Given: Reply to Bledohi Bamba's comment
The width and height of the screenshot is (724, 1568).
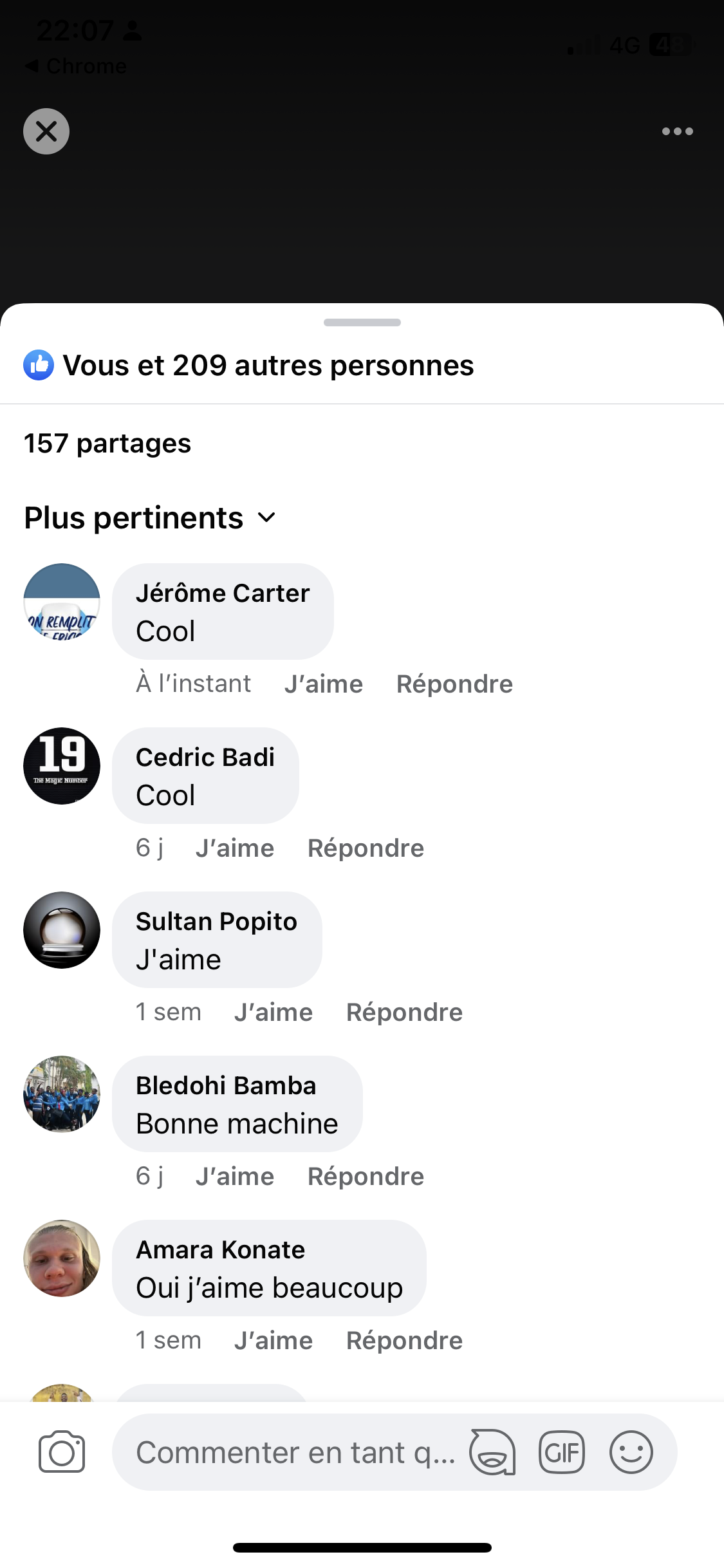Looking at the screenshot, I should click(x=366, y=1176).
